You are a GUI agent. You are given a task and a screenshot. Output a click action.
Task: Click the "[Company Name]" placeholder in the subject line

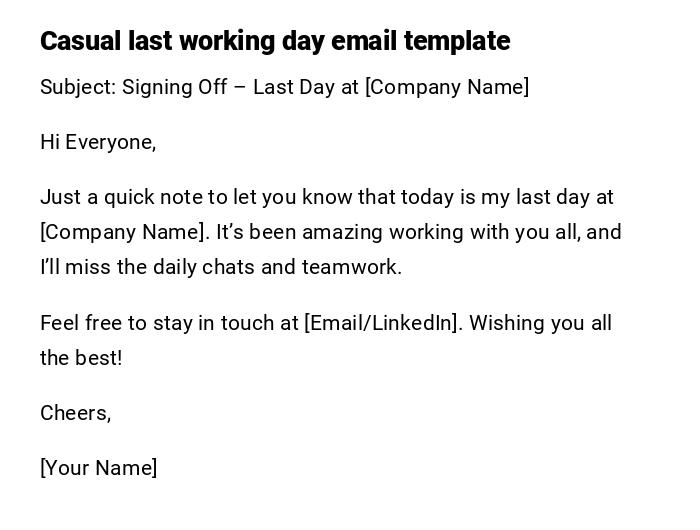point(447,87)
